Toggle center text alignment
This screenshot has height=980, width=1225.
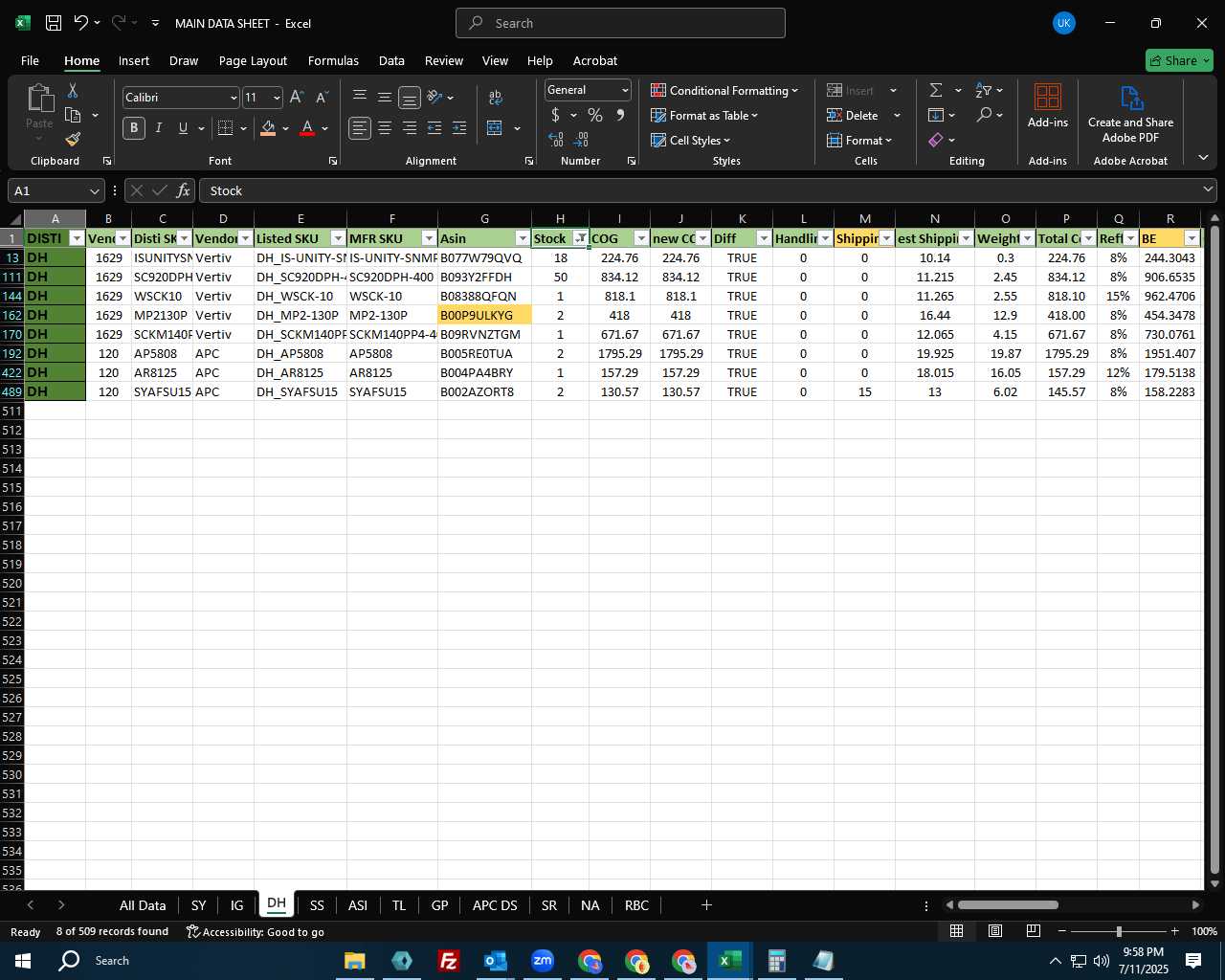pyautogui.click(x=385, y=128)
